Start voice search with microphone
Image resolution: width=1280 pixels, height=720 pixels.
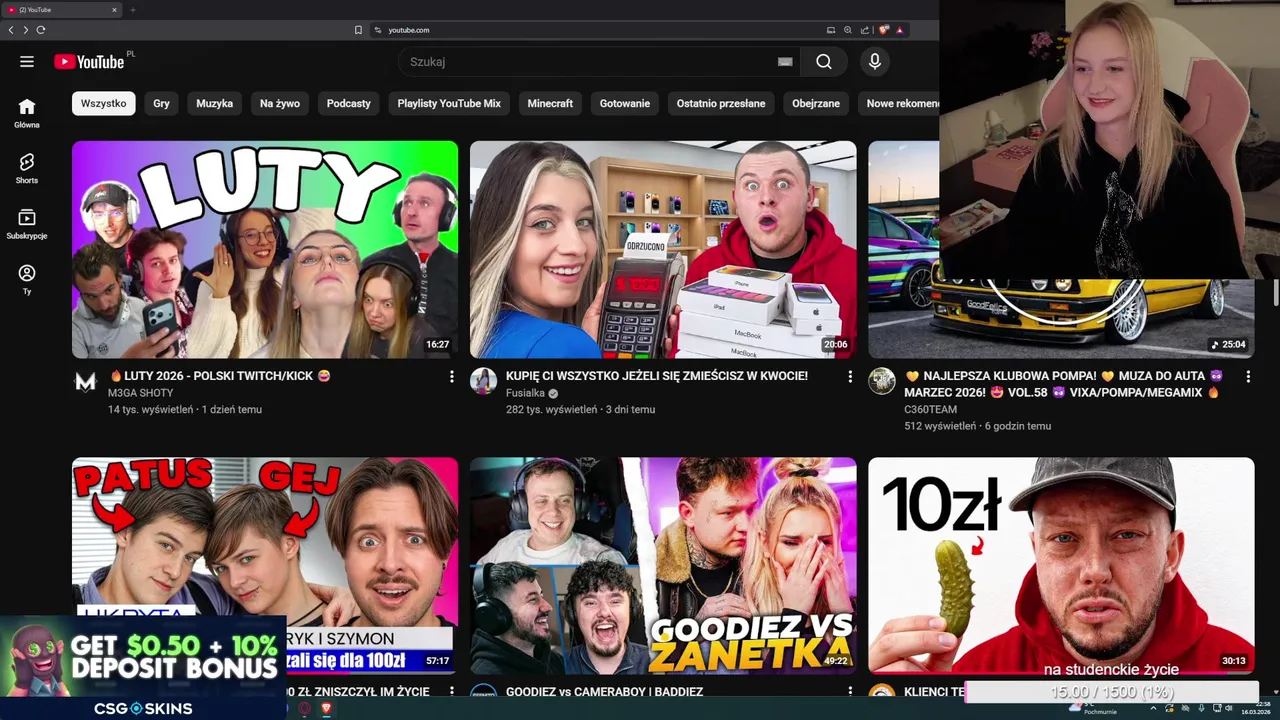tap(875, 62)
